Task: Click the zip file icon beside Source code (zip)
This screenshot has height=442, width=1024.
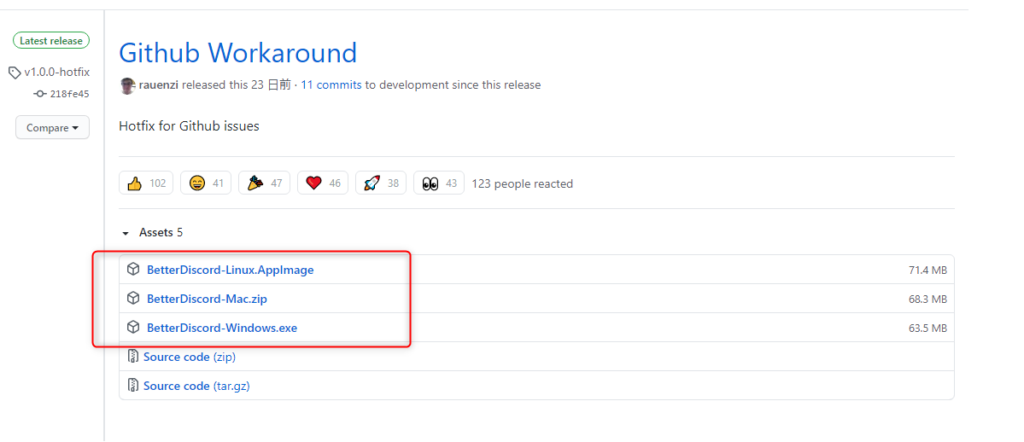Action: [x=133, y=357]
